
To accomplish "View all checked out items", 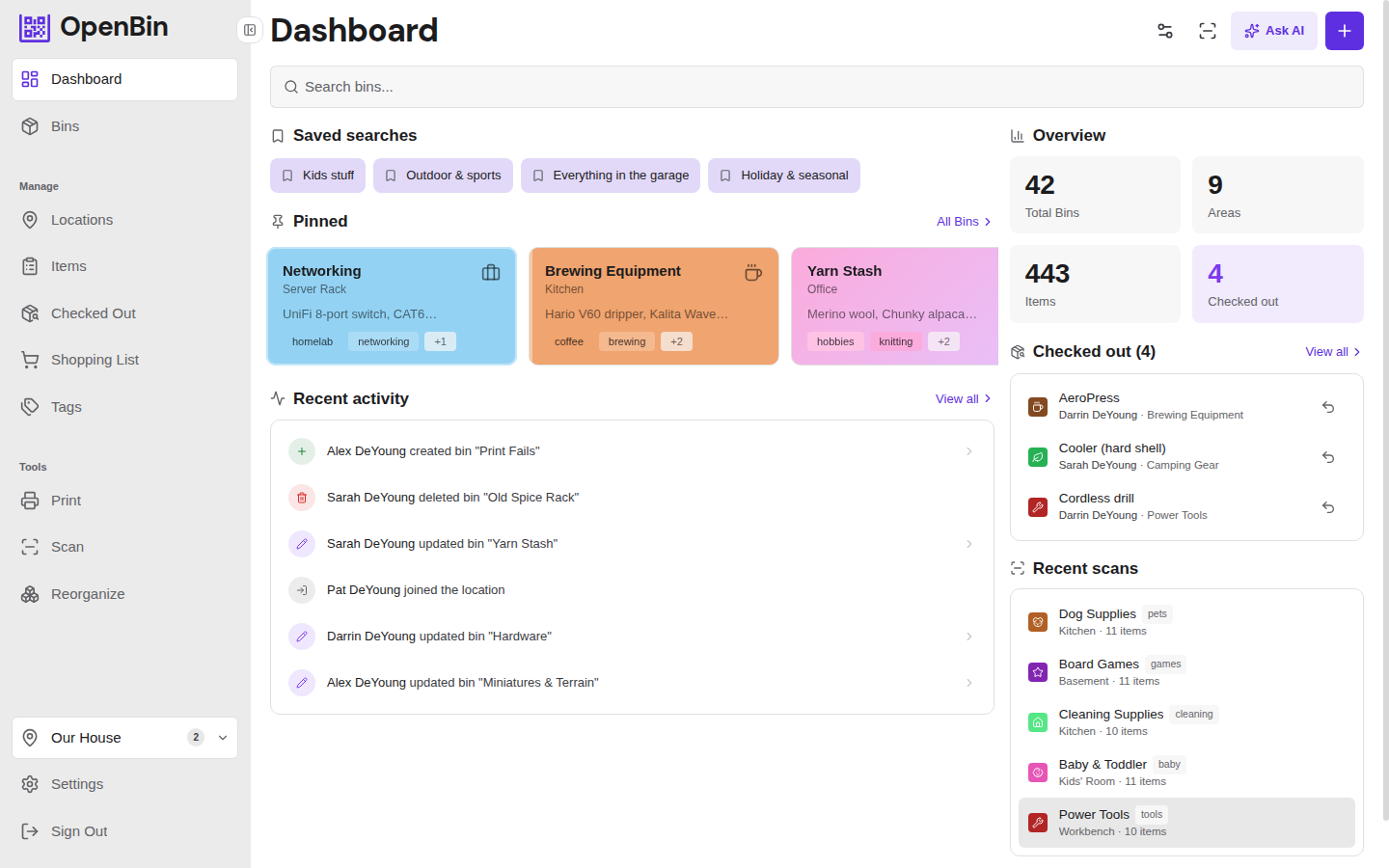I will [1333, 352].
